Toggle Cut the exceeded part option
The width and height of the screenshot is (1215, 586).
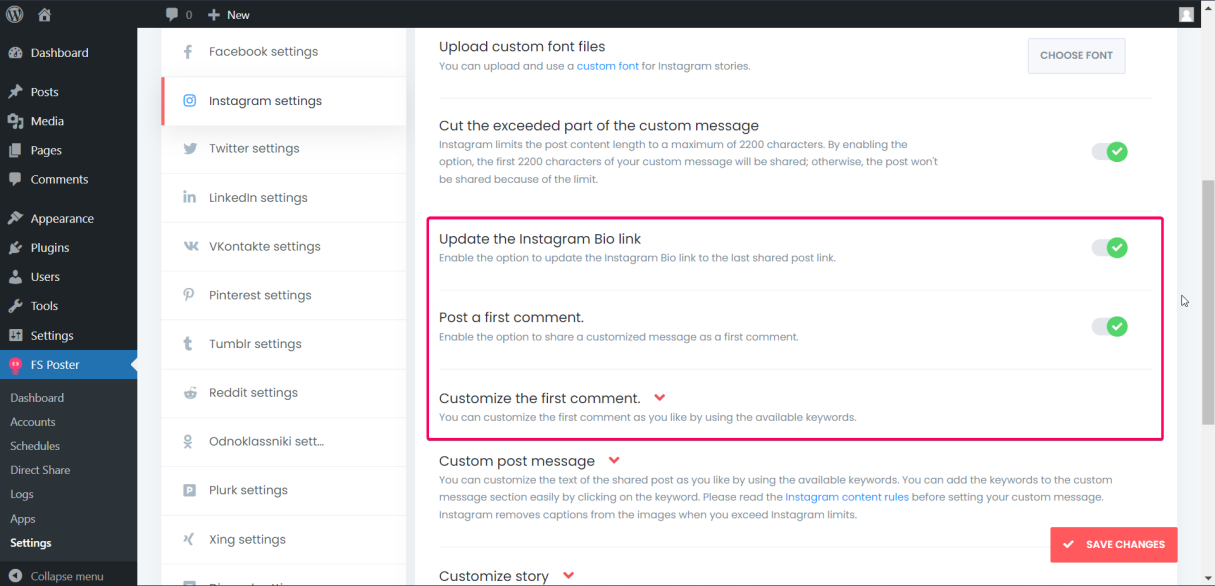click(1109, 152)
